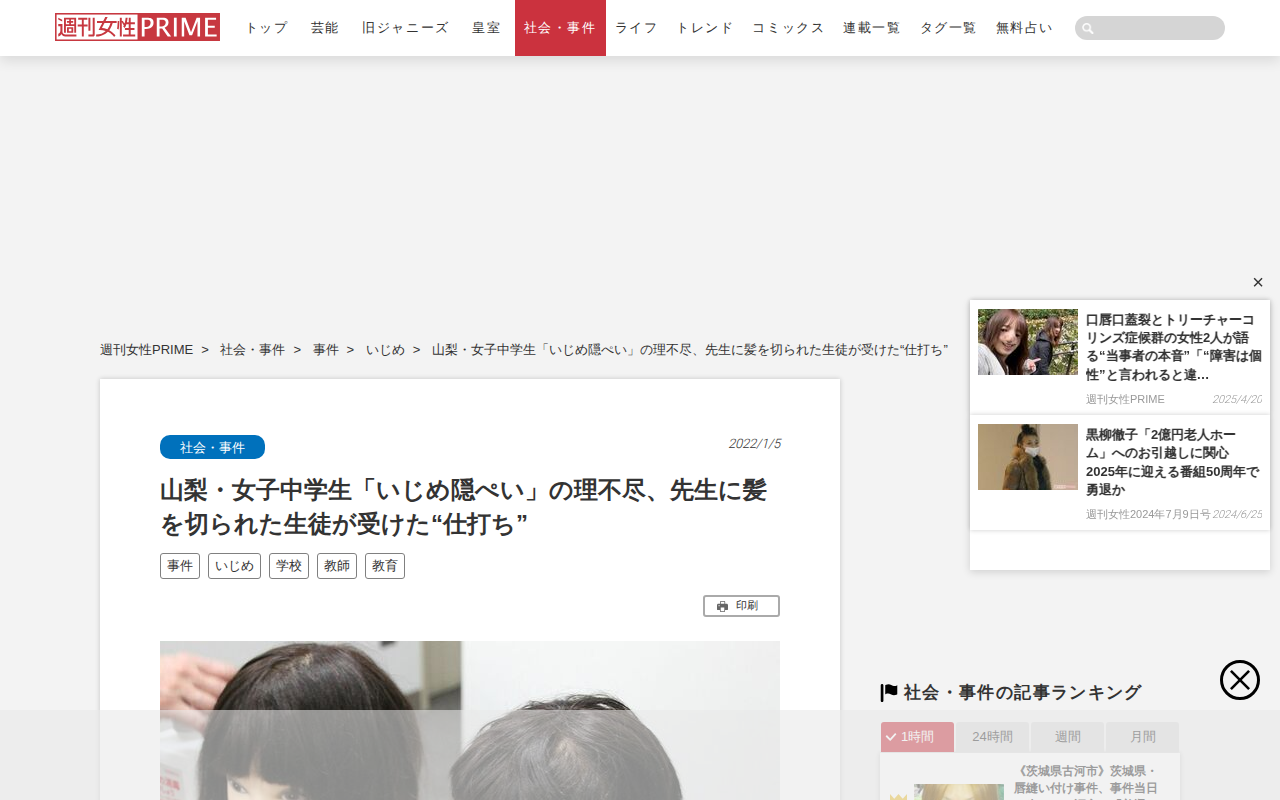The image size is (1280, 800).
Task: Select the いじめ article tag
Action: 234,566
